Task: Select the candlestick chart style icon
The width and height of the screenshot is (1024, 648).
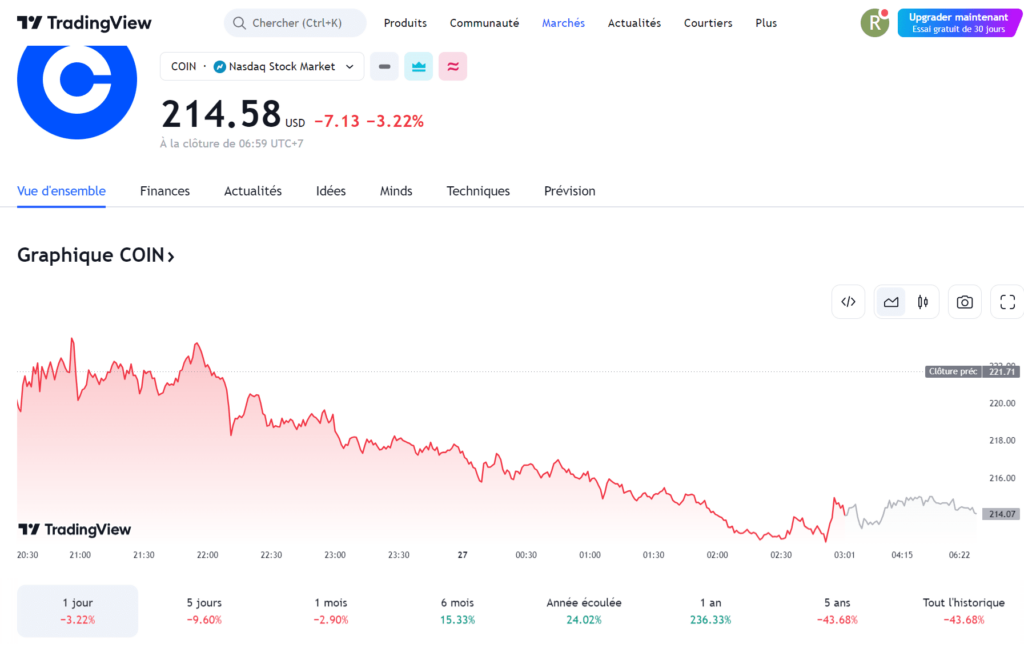Action: coord(922,301)
